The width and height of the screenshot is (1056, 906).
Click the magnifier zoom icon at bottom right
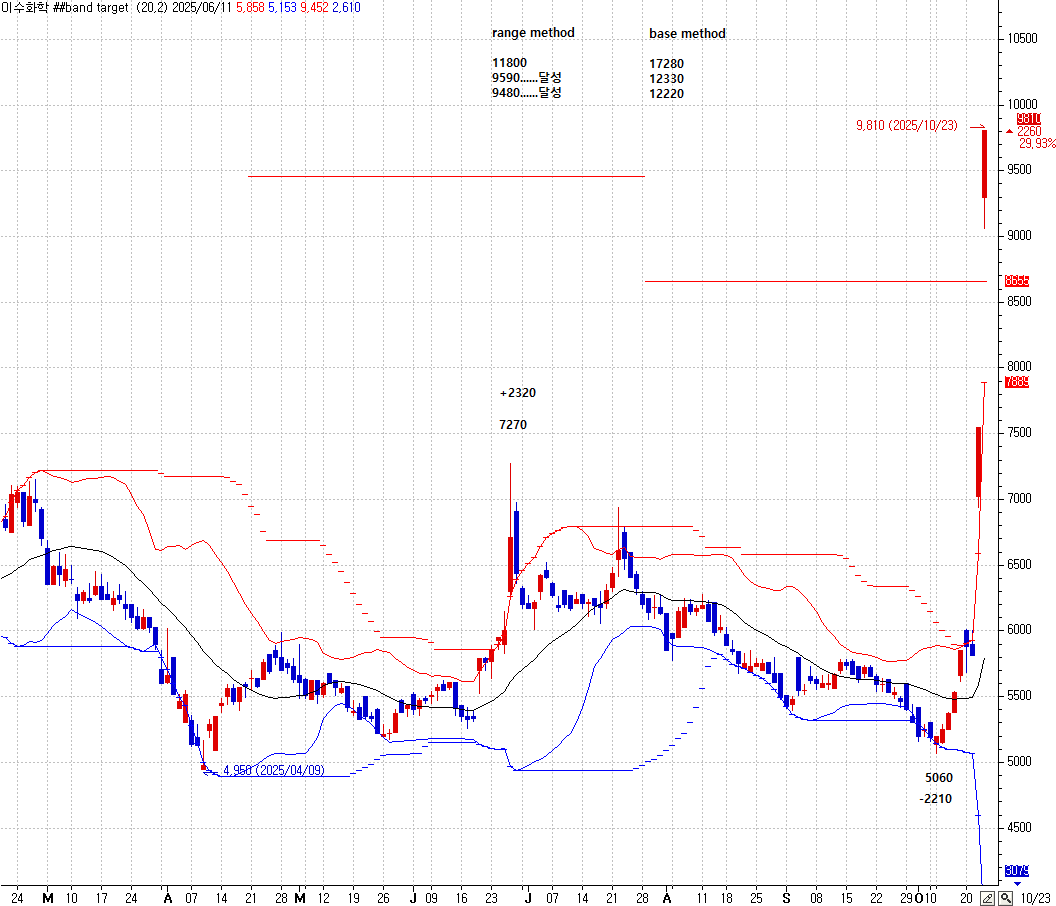click(x=1005, y=897)
